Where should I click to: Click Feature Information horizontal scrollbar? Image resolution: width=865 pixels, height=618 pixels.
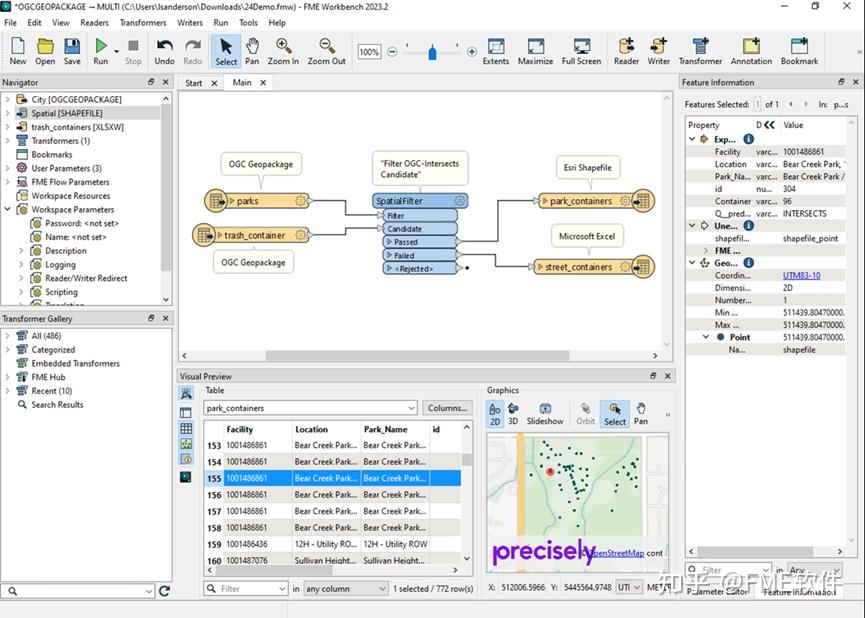coord(755,551)
